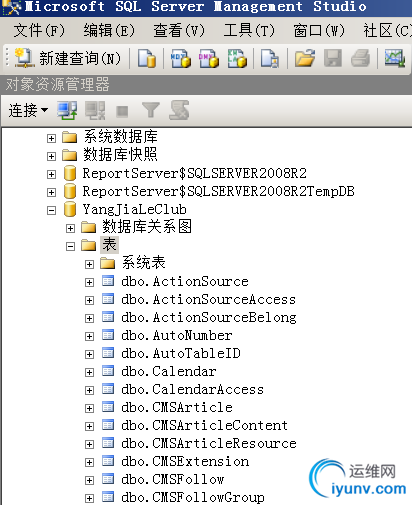412x505 pixels.
Task: Click the YangJiaLeClub database cylinder icon
Action: click(70, 209)
